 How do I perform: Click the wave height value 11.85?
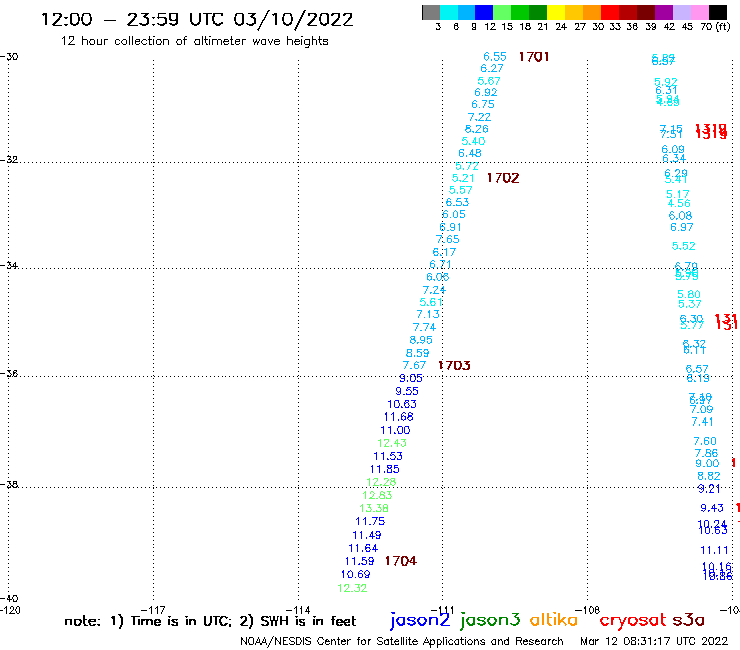385,469
